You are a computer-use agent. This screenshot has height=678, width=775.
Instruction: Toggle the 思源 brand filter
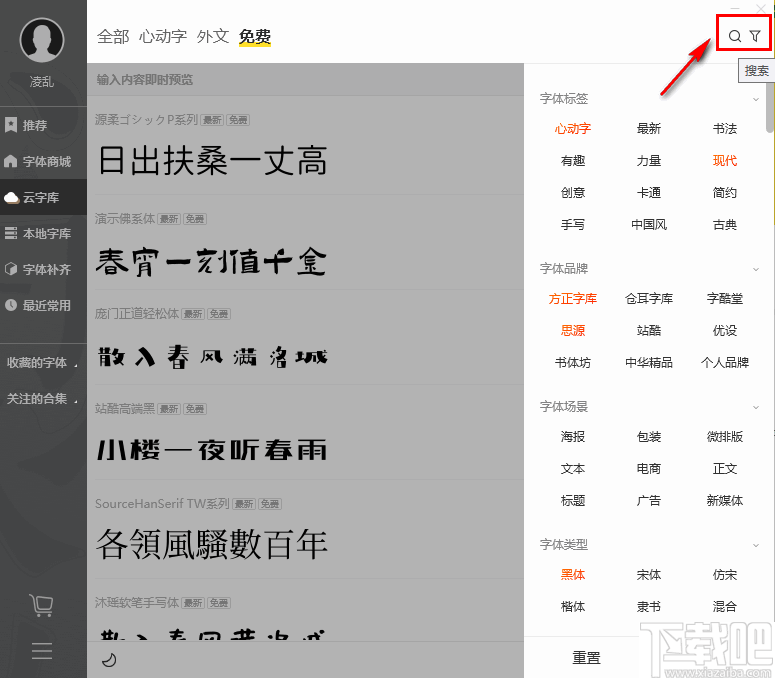coord(573,331)
